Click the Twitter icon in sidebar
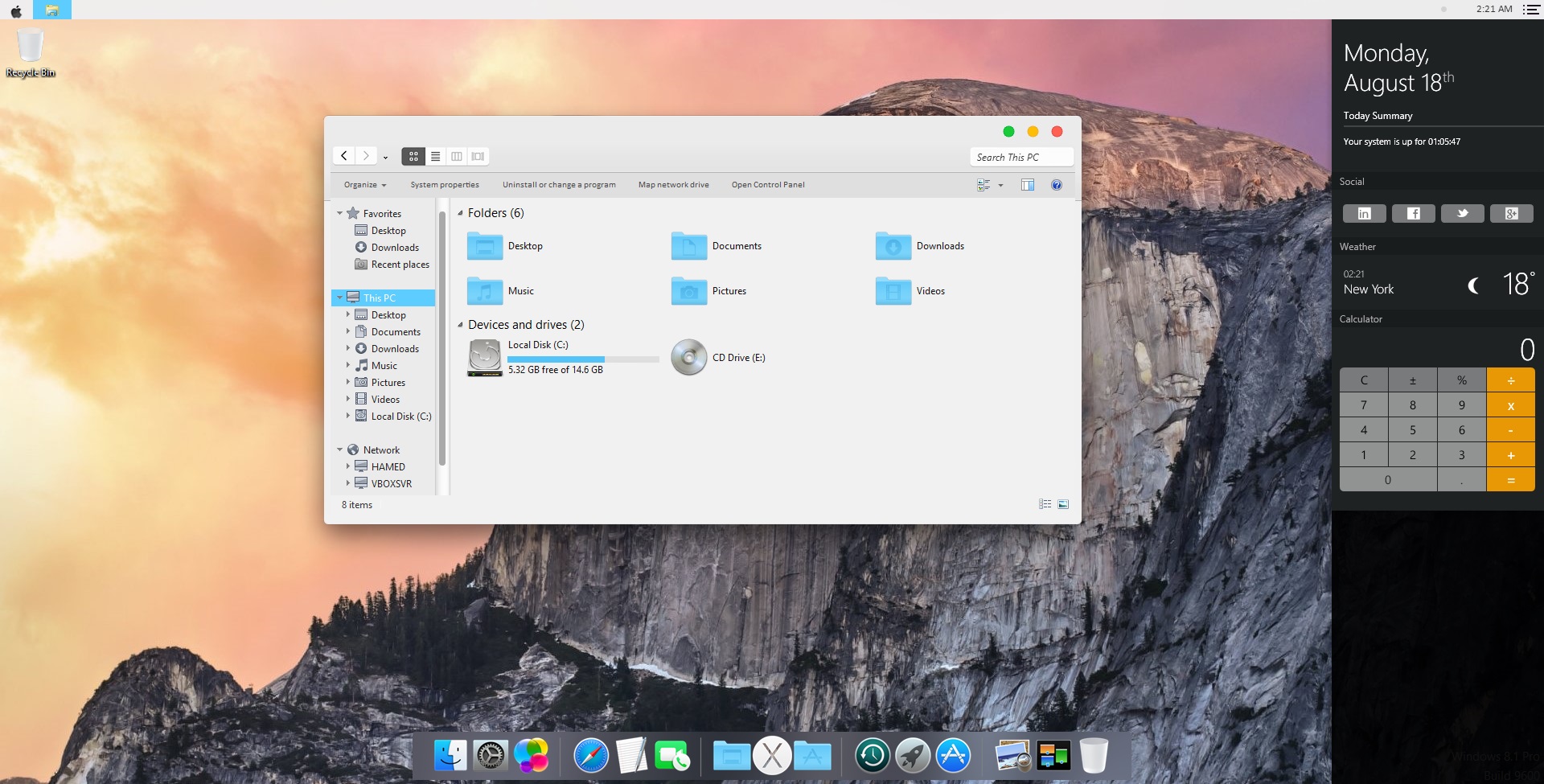This screenshot has width=1544, height=784. click(x=1462, y=213)
